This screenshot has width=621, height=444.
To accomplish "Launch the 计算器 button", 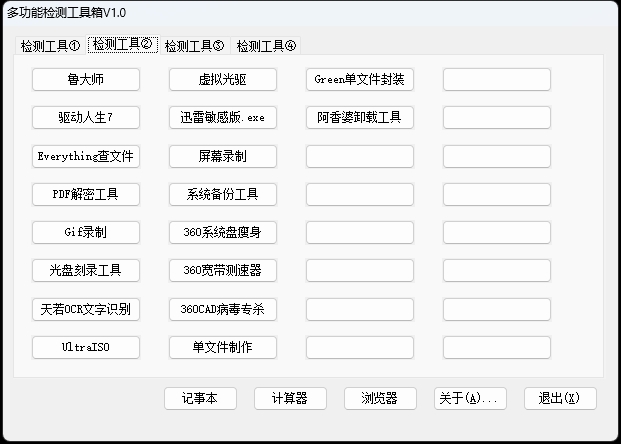I will (290, 398).
